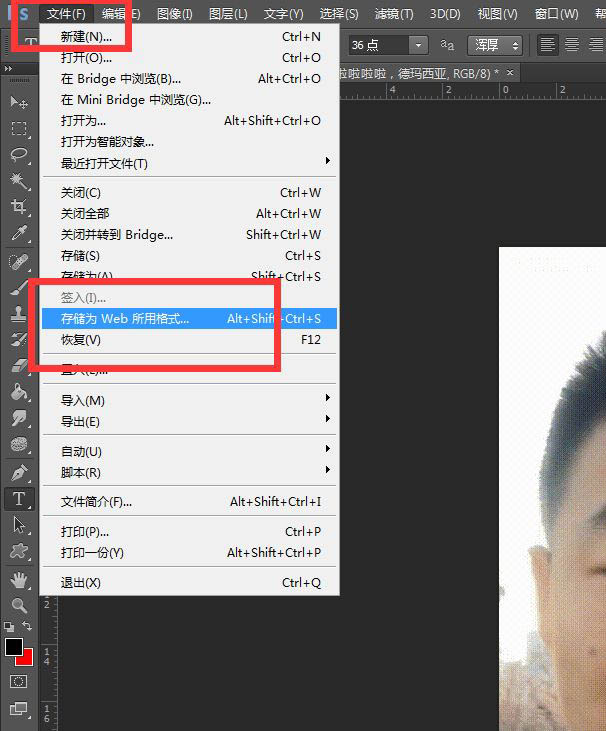Change the screen mode
Viewport: 606px width, 731px height.
[19, 709]
